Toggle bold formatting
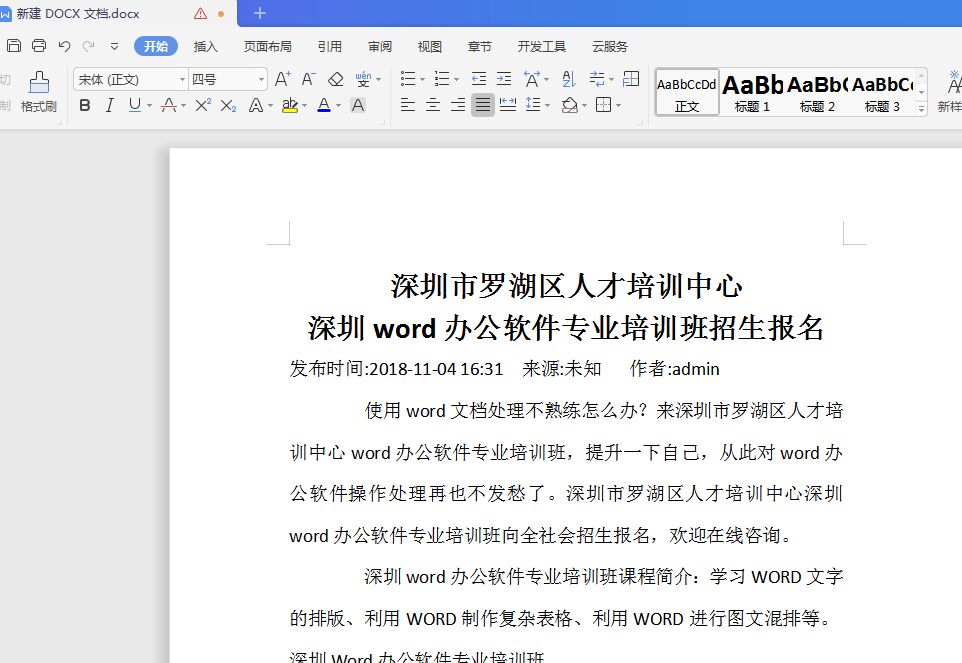The height and width of the screenshot is (663, 962). pos(85,105)
